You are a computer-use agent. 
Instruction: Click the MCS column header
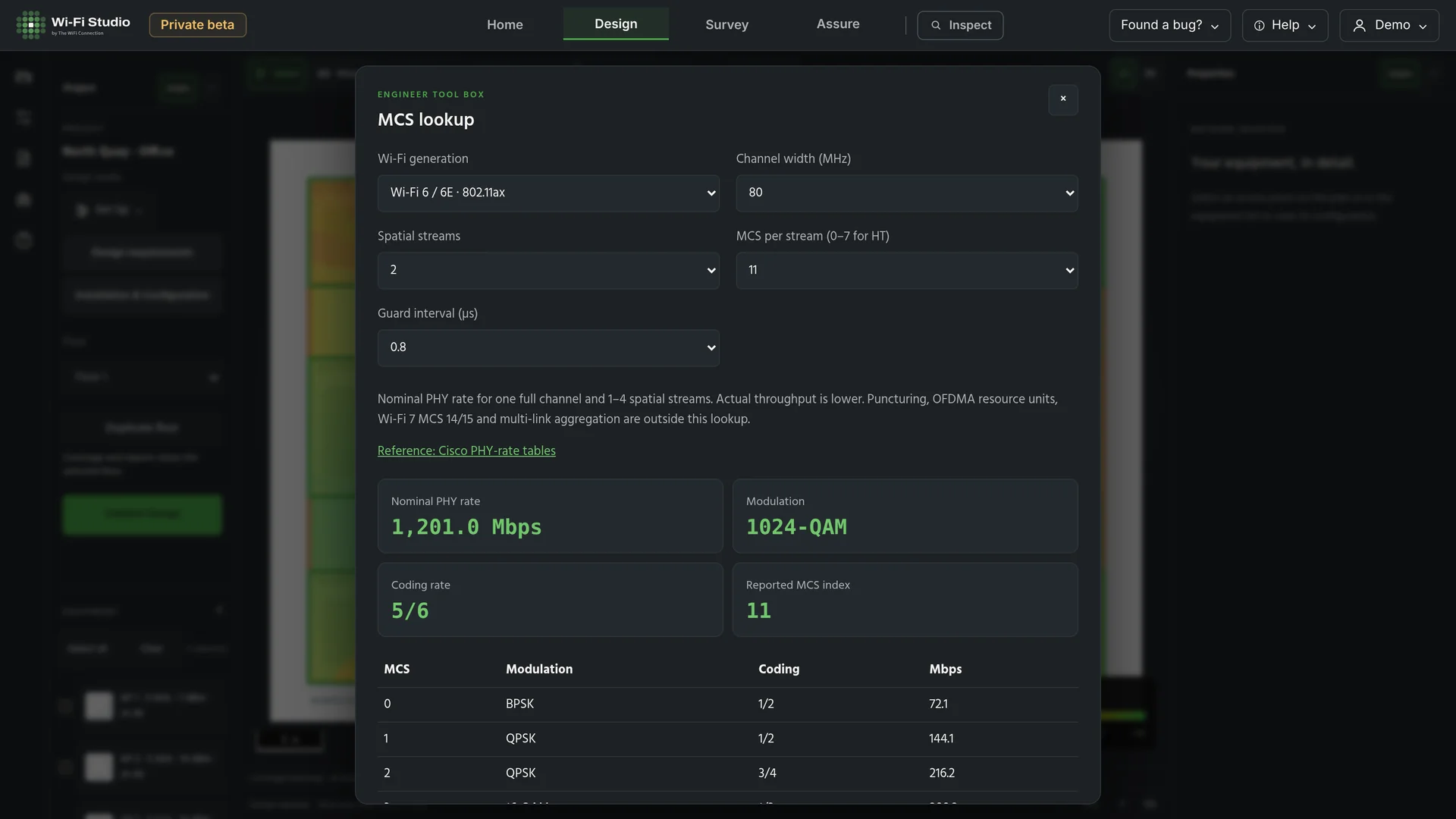[x=397, y=669]
